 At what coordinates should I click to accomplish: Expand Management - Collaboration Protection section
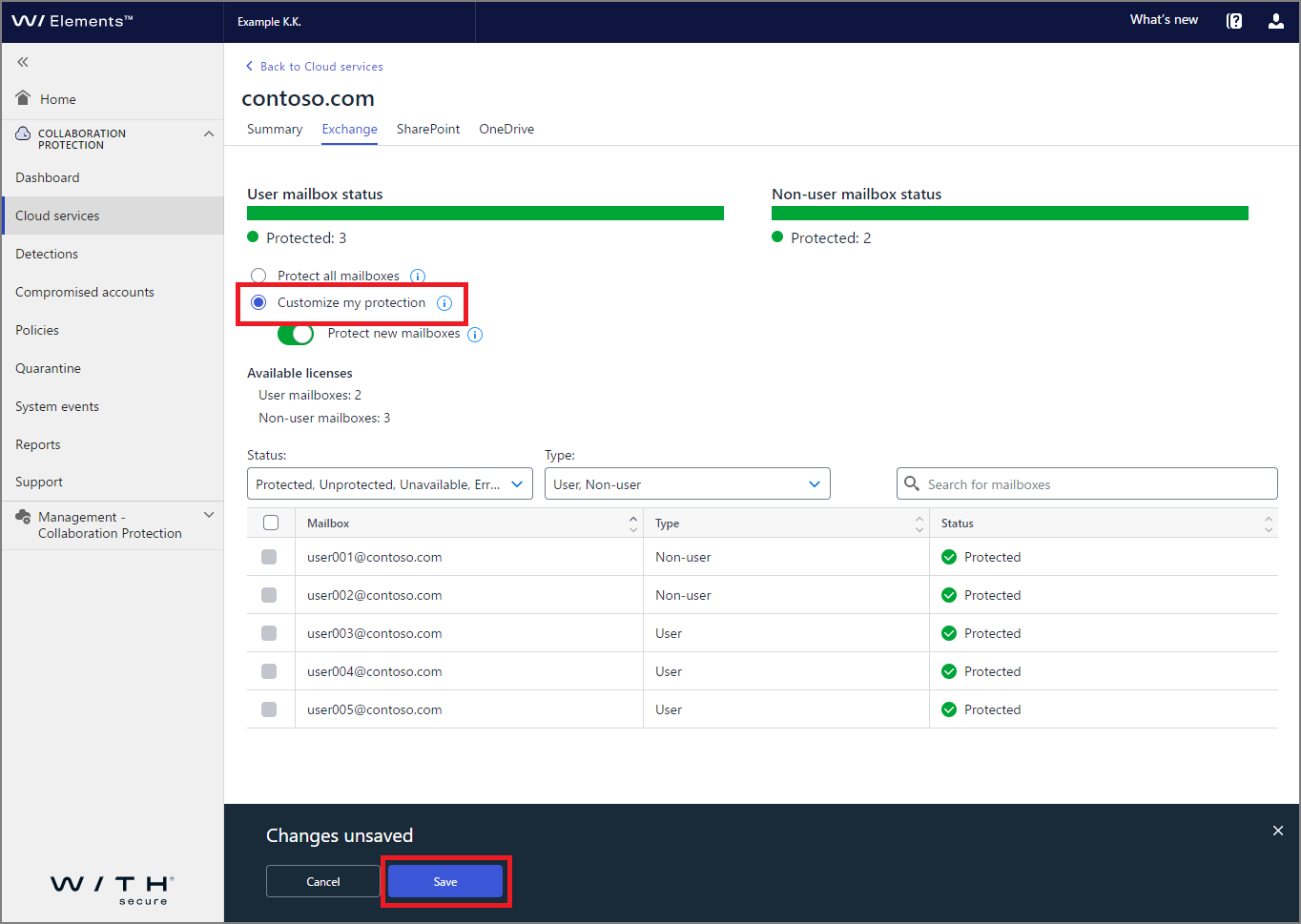coord(209,515)
